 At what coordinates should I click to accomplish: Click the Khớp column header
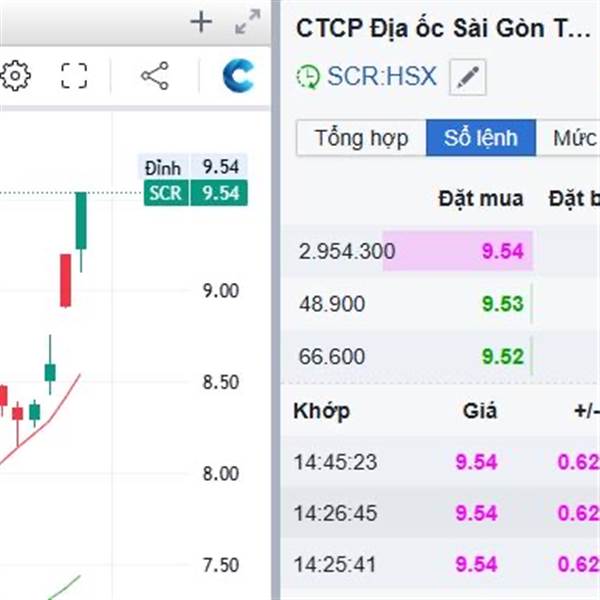(321, 411)
